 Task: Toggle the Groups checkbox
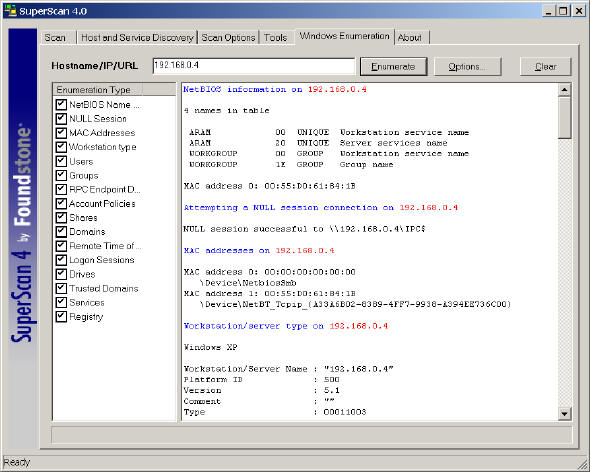click(61, 175)
